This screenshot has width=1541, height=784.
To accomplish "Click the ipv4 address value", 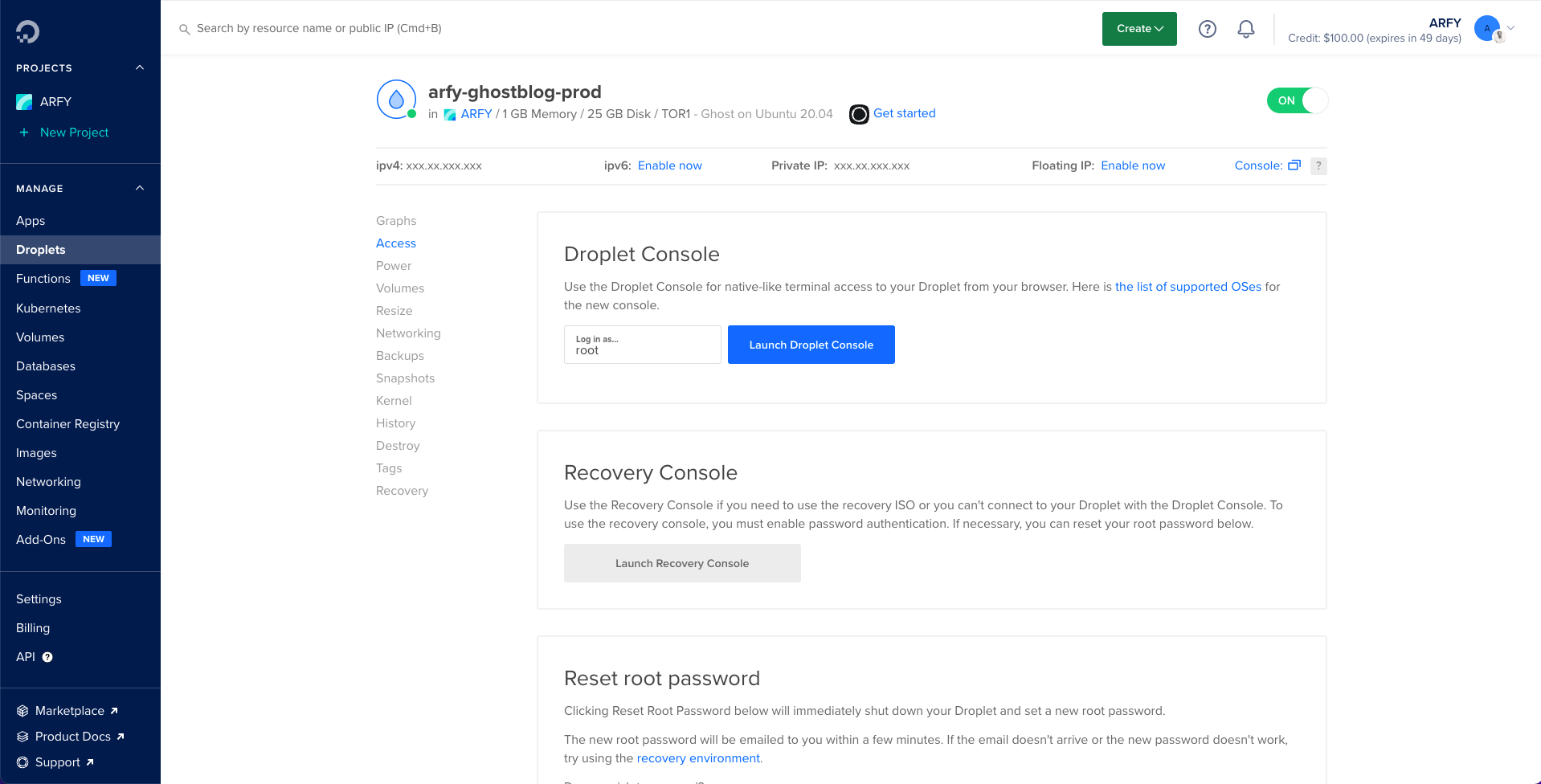I will click(444, 166).
